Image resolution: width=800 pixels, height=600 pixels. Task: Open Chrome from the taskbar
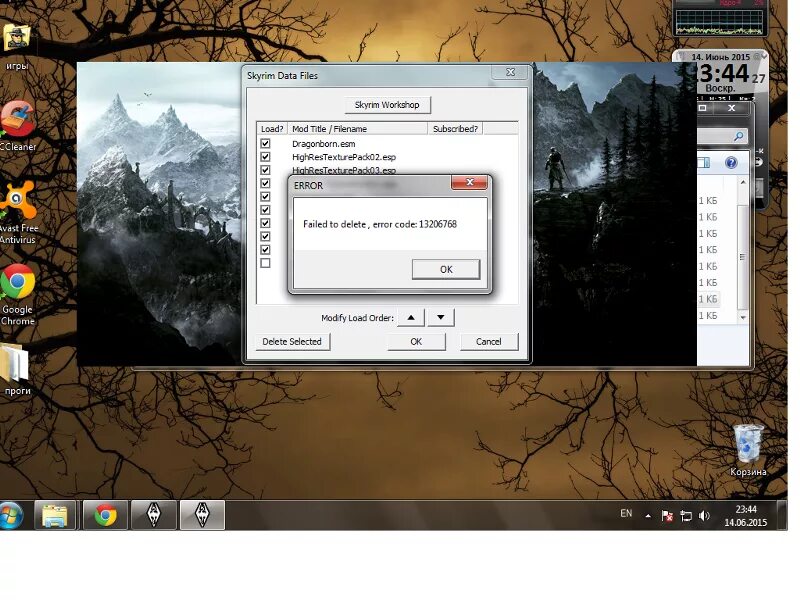[105, 515]
